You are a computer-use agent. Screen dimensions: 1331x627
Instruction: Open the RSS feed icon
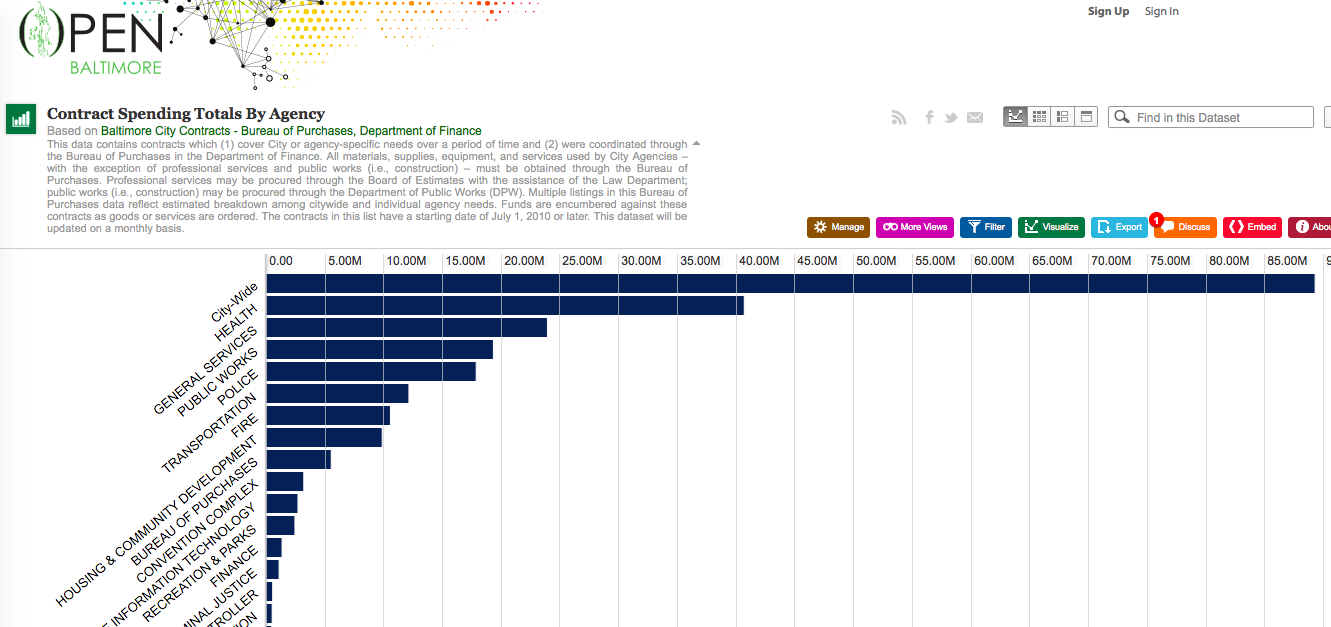[899, 118]
